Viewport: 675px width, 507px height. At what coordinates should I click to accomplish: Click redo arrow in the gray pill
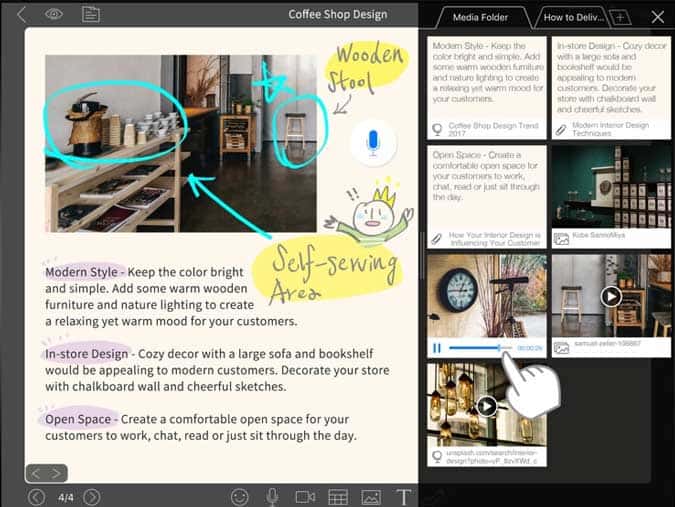pos(56,473)
